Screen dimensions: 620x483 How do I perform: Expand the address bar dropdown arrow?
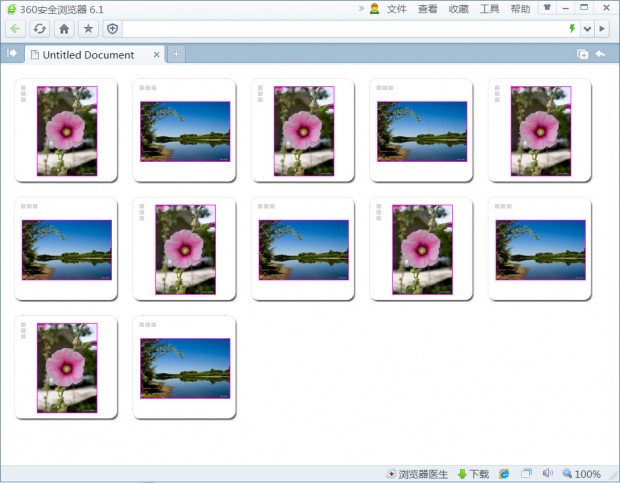pyautogui.click(x=587, y=29)
